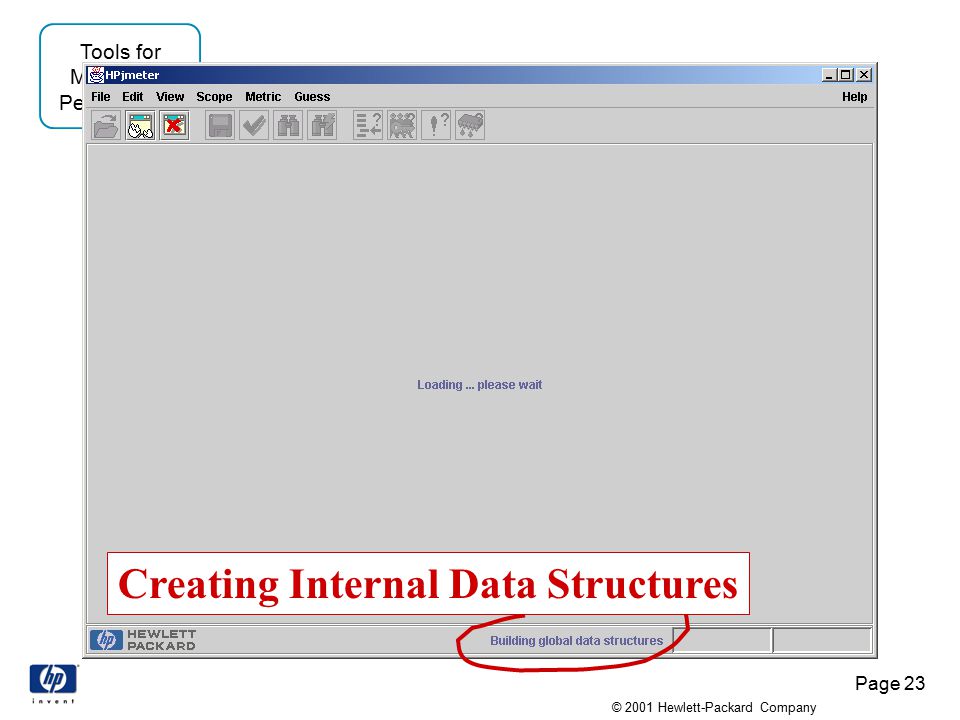Maximize the HPjmeter window

pos(846,75)
